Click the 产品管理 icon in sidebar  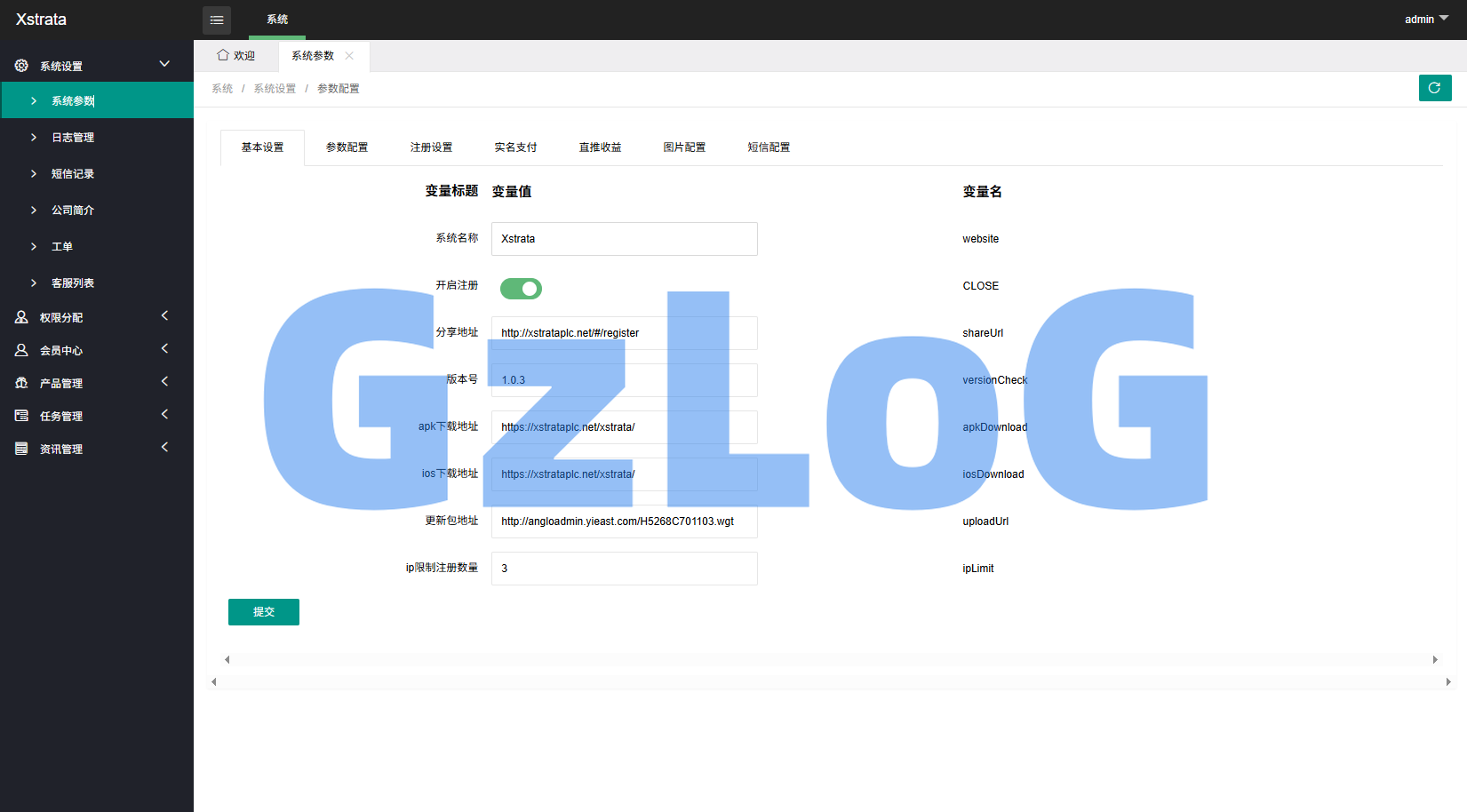point(21,383)
